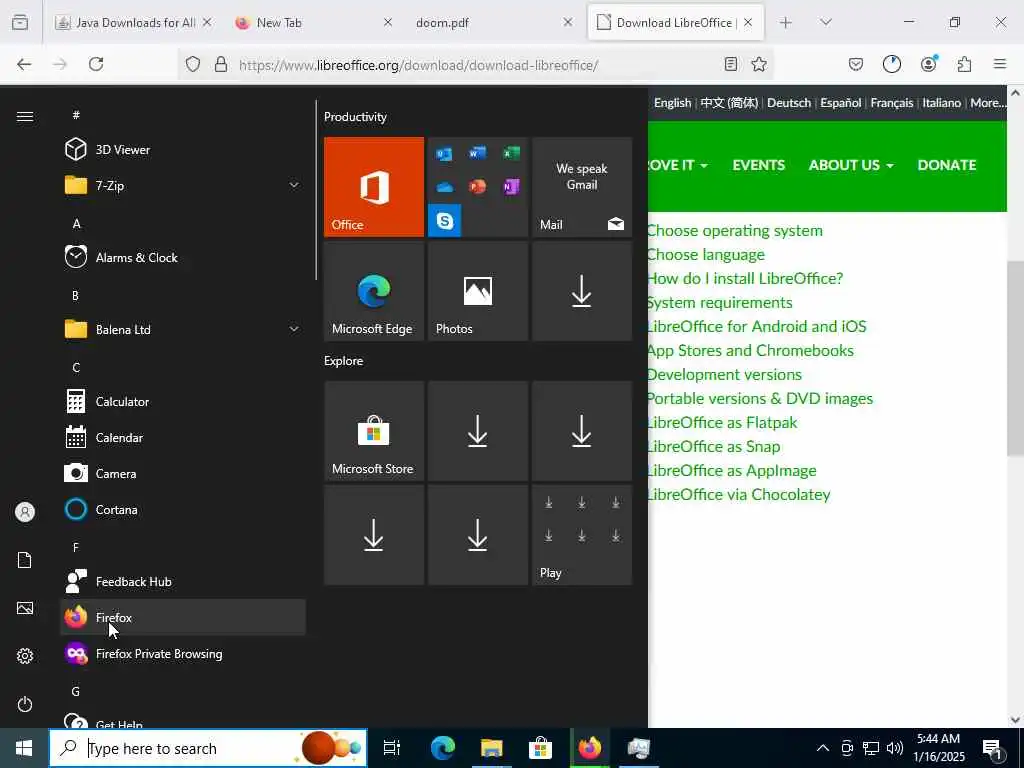Open Choose operating system link
Screen dimensions: 1024x768
pos(735,231)
